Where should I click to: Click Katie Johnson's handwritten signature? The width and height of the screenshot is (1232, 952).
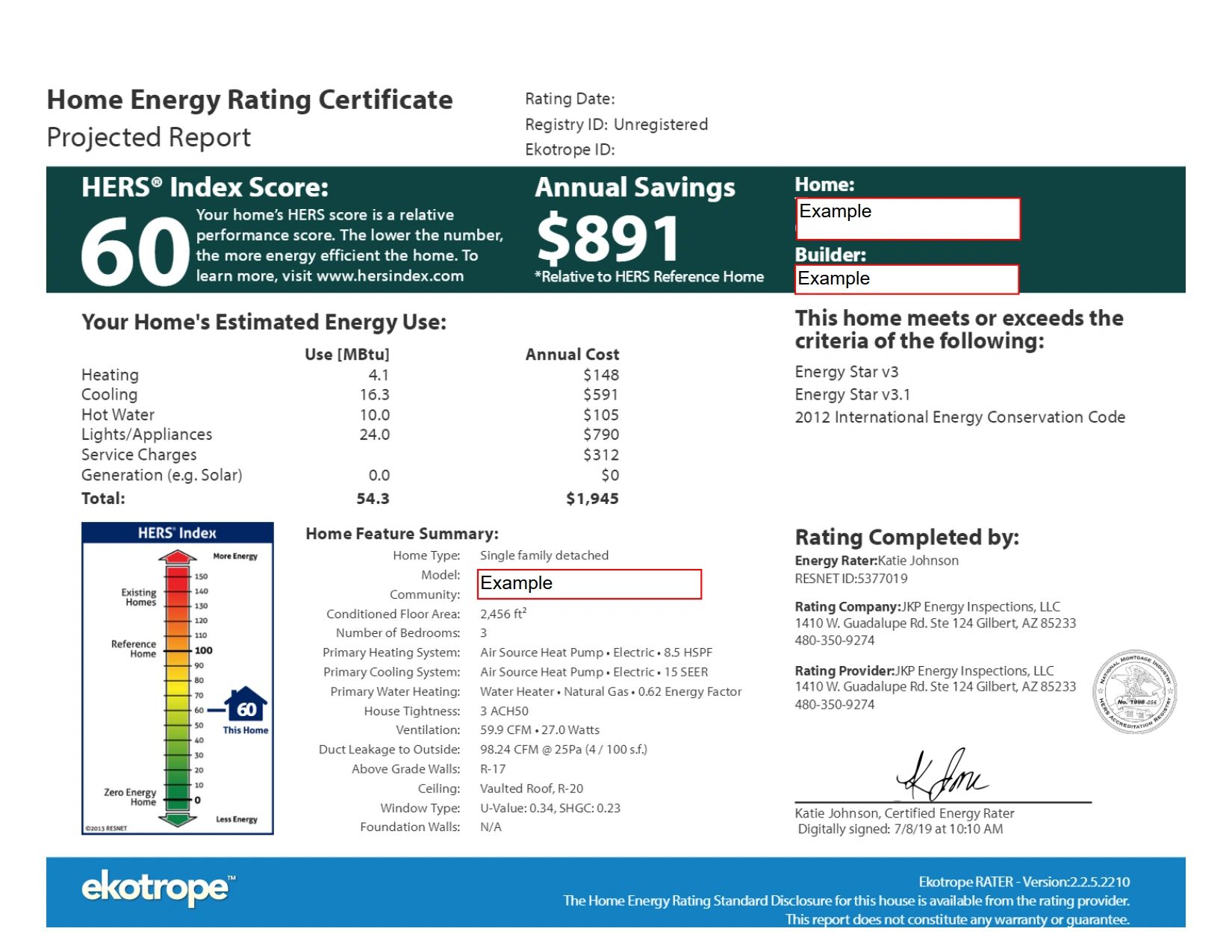[x=941, y=775]
